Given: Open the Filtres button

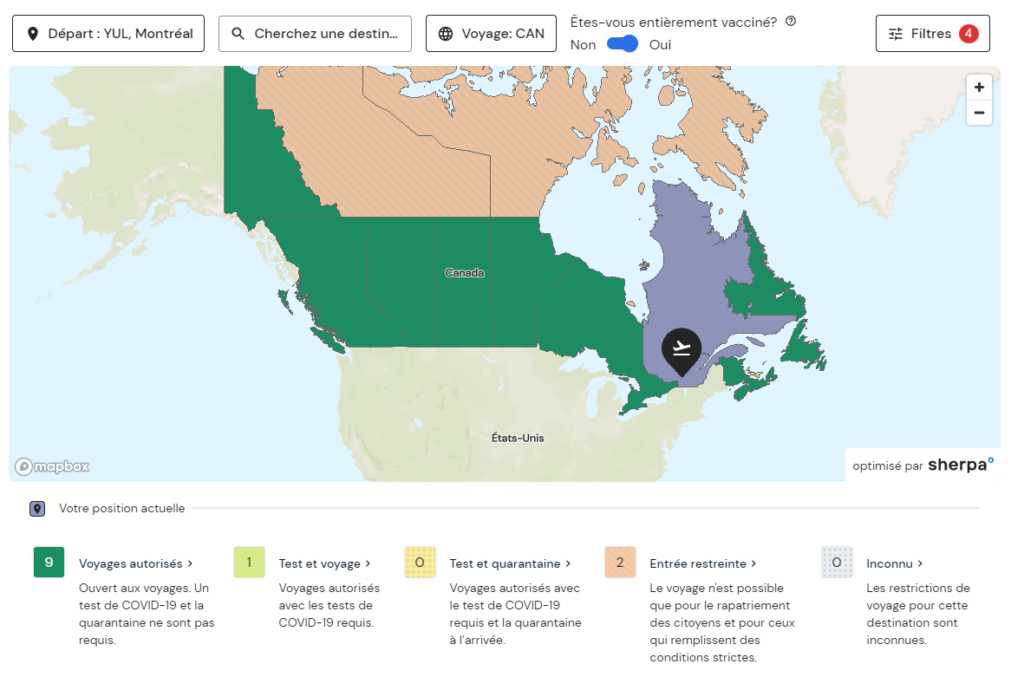Looking at the screenshot, I should [932, 34].
